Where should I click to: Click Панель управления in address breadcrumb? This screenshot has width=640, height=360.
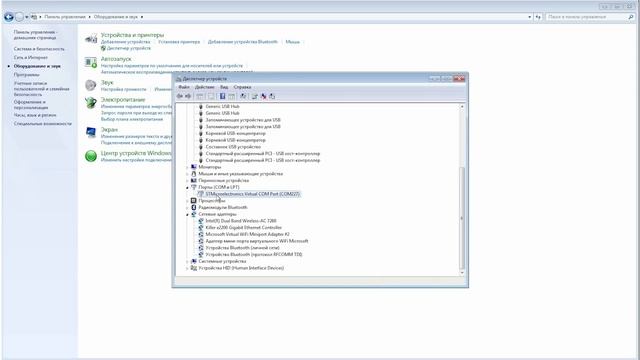click(65, 17)
